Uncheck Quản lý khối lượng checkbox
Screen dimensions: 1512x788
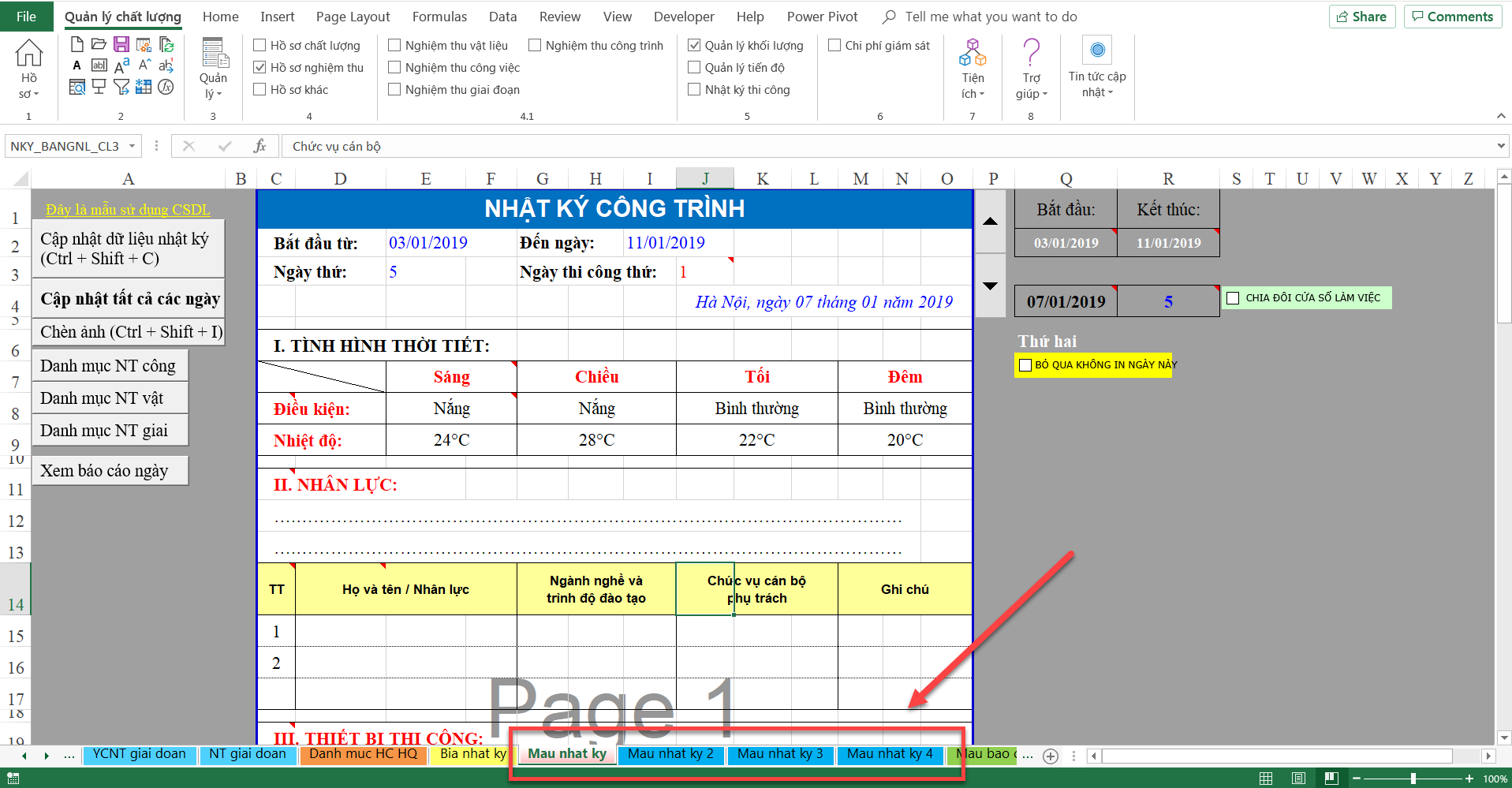point(694,46)
